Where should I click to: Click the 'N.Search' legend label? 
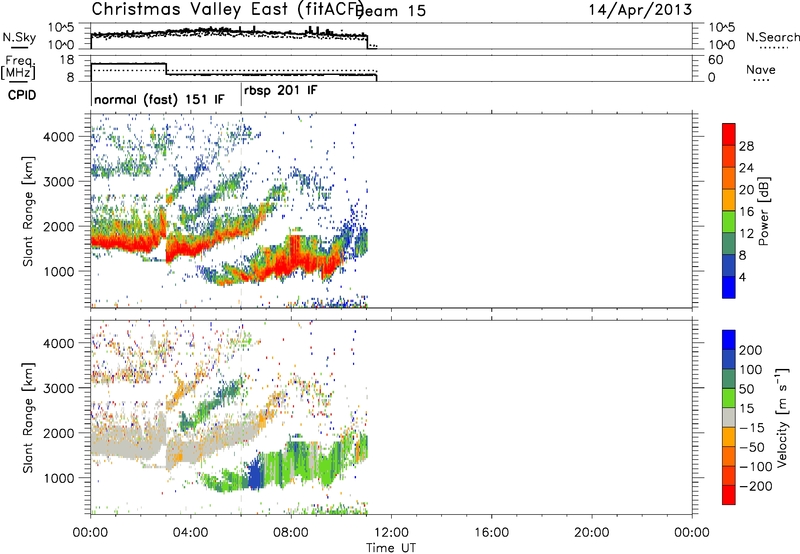tap(773, 37)
